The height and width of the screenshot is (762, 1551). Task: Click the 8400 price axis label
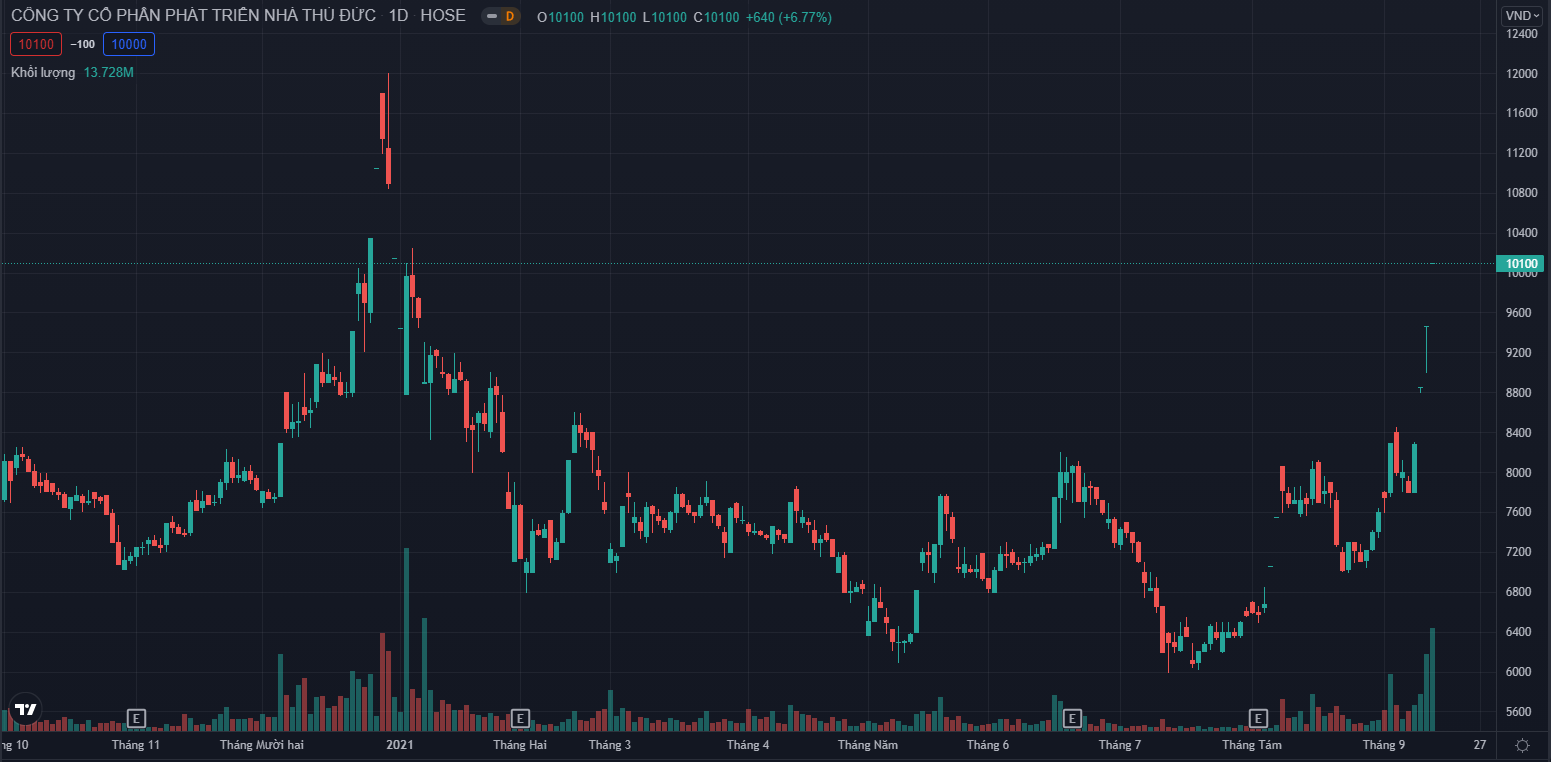tap(1521, 433)
